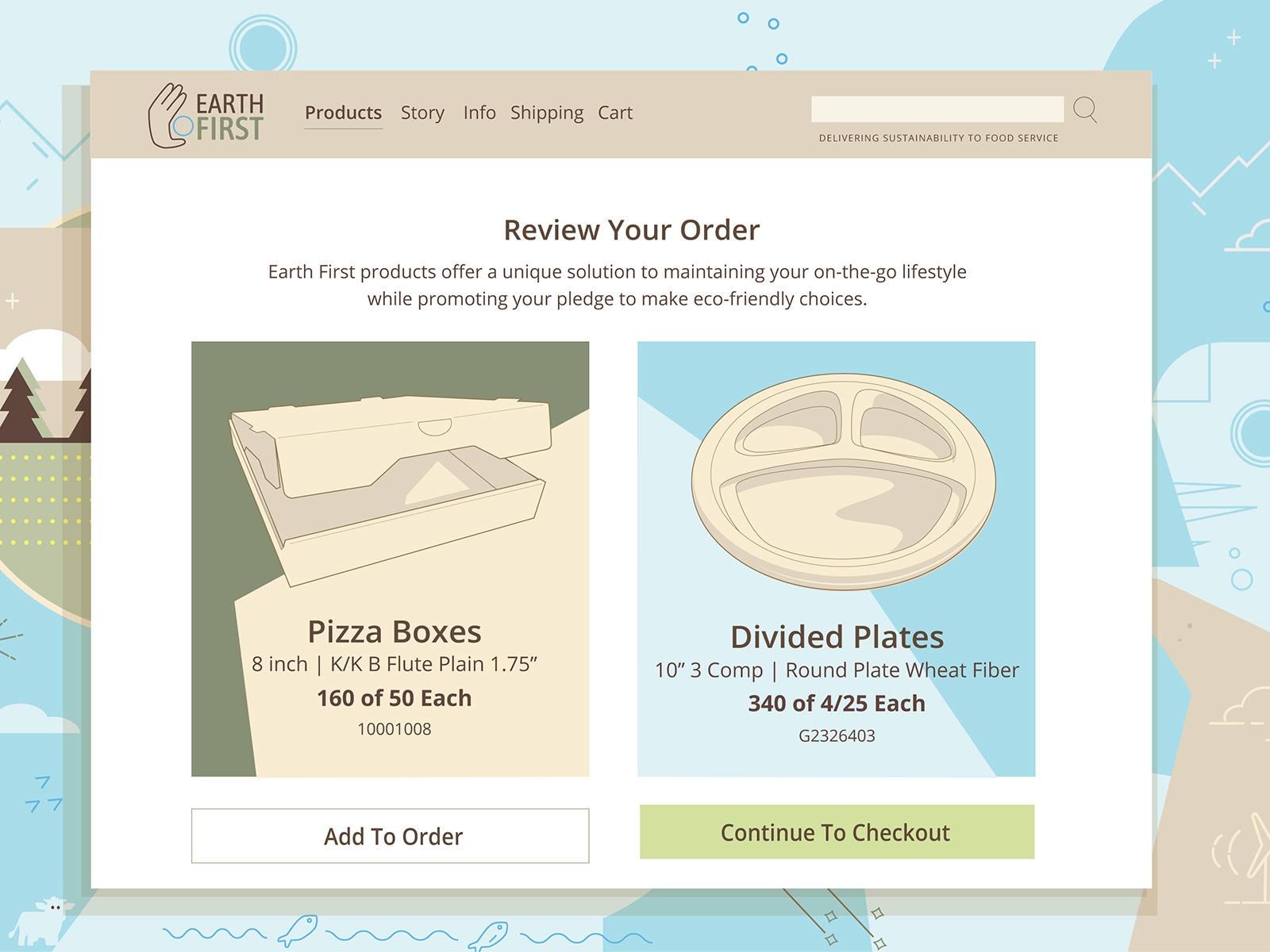Image resolution: width=1270 pixels, height=952 pixels.
Task: Click the Earth First hand logo
Action: pos(206,115)
